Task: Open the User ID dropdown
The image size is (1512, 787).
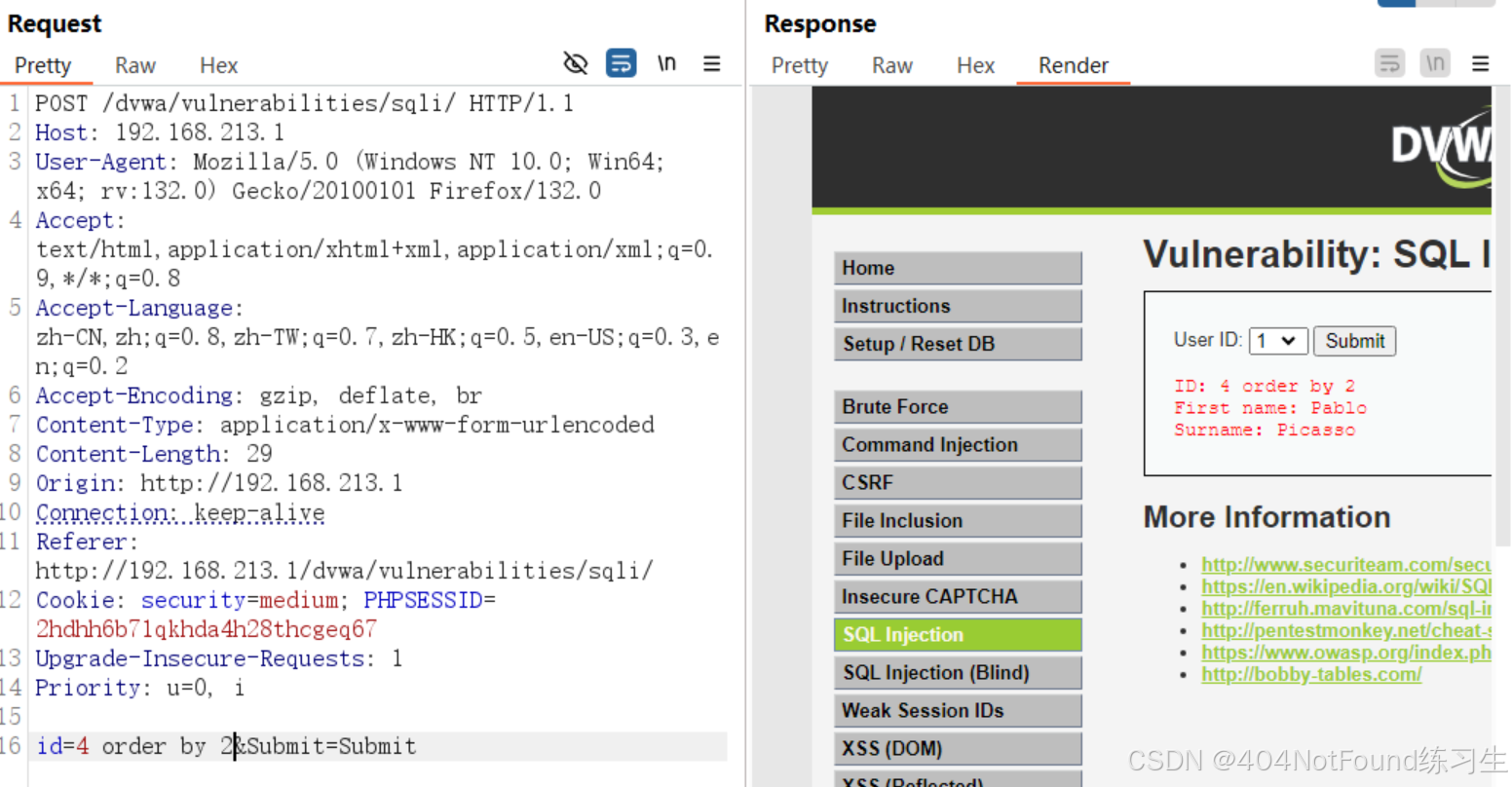Action: 1277,340
